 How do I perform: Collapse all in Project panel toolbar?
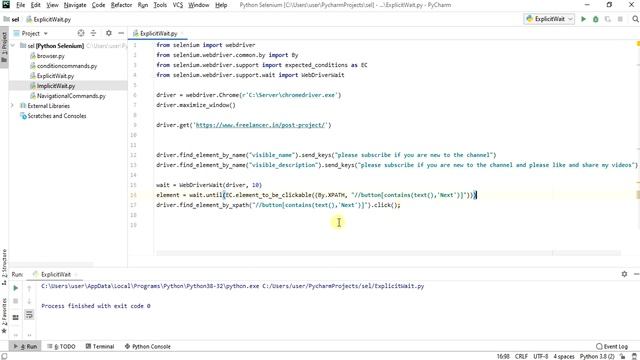tap(93, 33)
